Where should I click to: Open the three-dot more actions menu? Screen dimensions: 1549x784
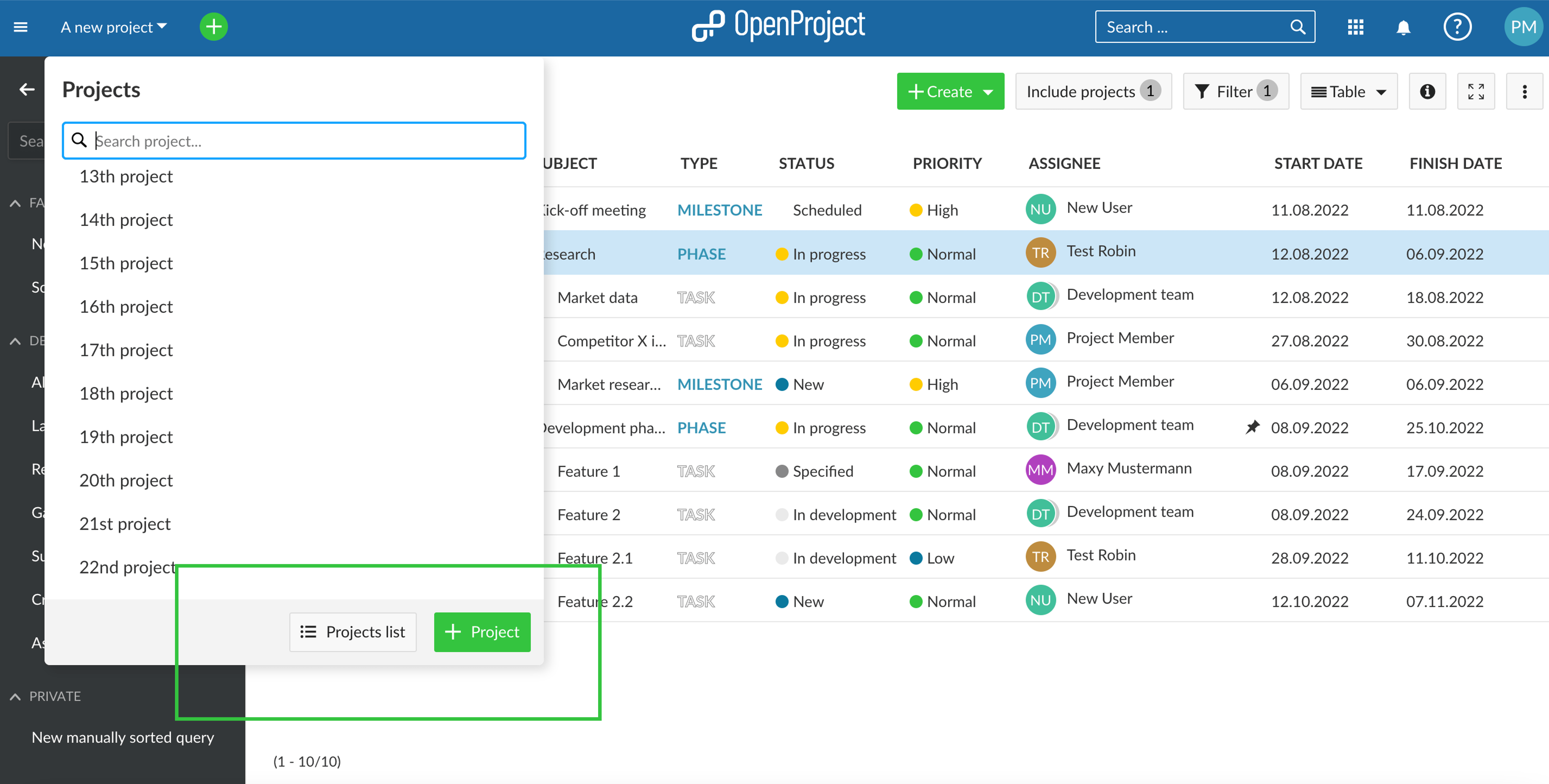[1524, 92]
